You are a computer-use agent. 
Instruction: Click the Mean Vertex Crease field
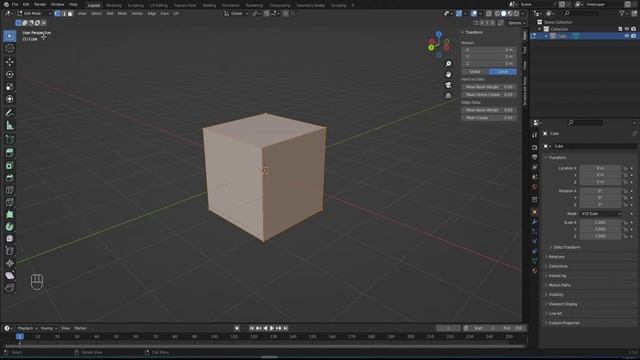pos(489,94)
